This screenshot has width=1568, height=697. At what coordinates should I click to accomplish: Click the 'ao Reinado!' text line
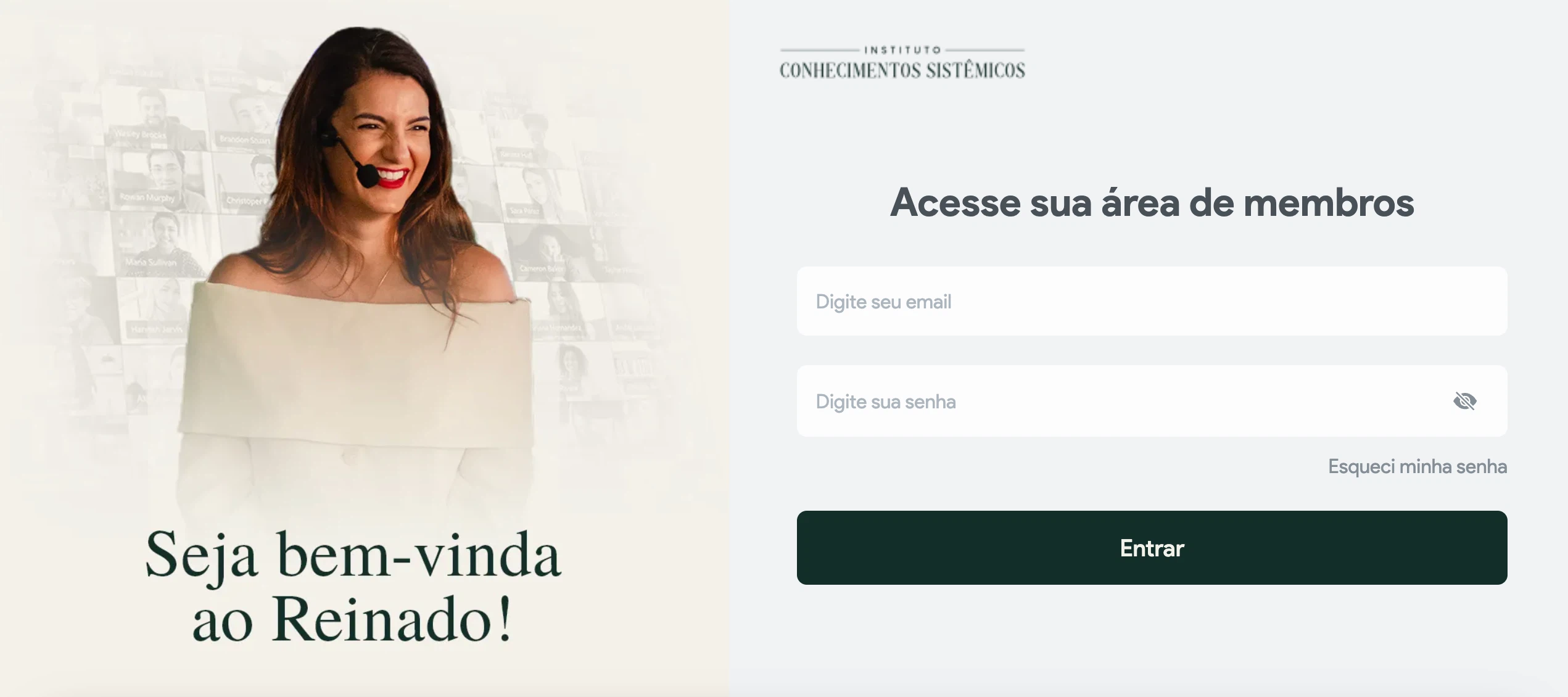point(353,619)
